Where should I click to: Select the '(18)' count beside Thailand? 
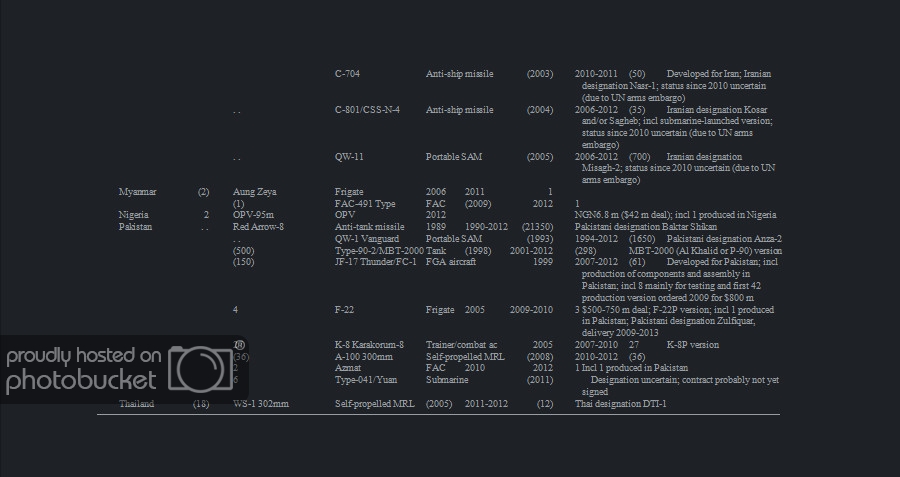201,404
